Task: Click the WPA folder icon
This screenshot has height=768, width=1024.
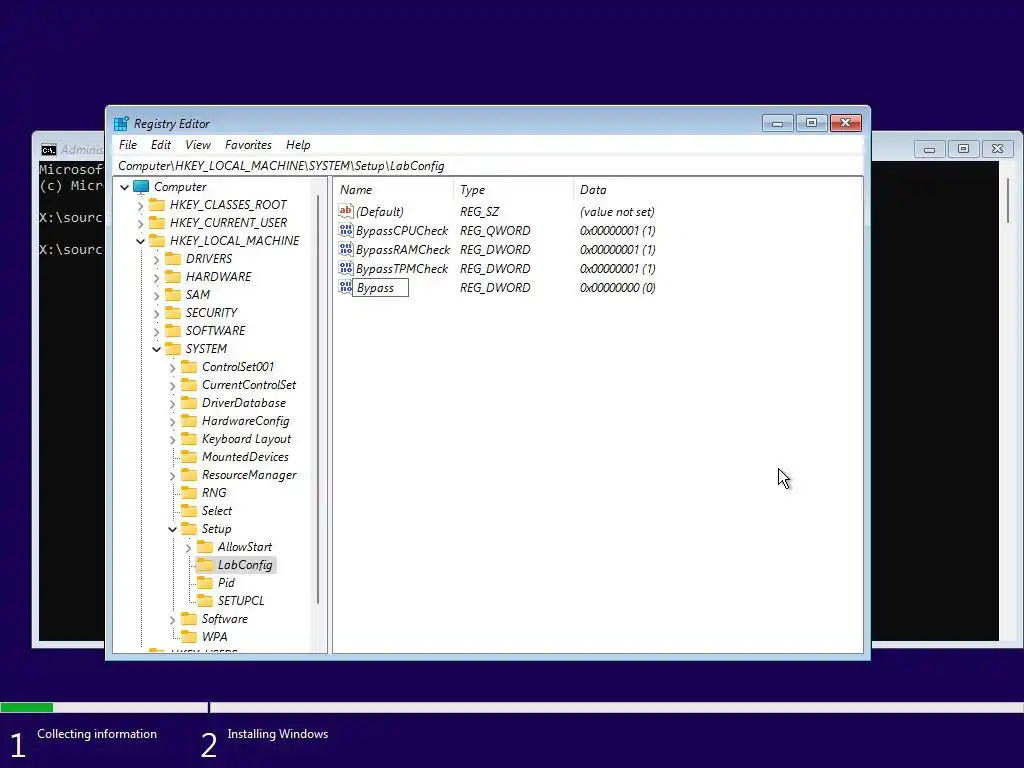Action: pos(189,637)
